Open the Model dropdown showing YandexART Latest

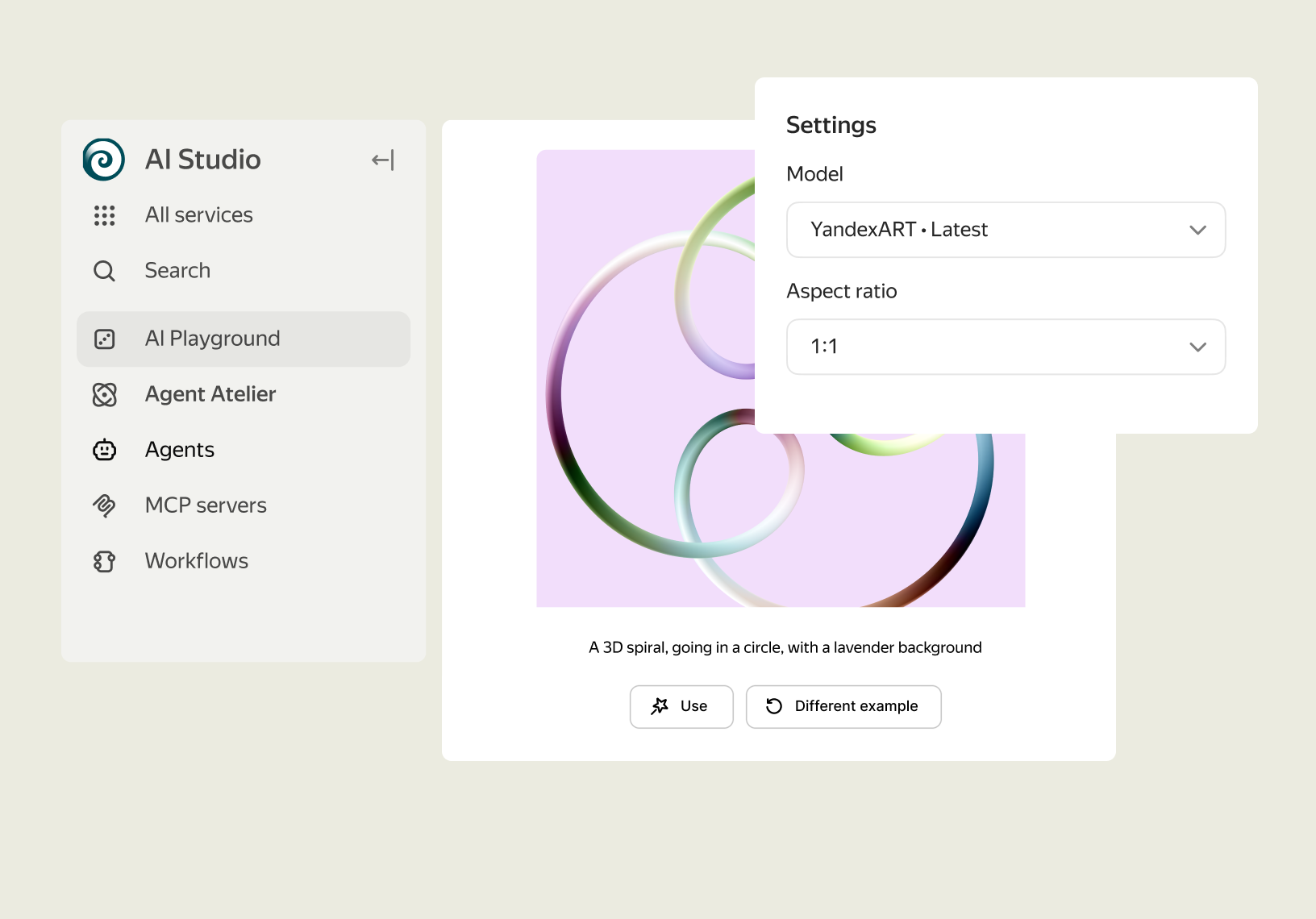[990, 230]
